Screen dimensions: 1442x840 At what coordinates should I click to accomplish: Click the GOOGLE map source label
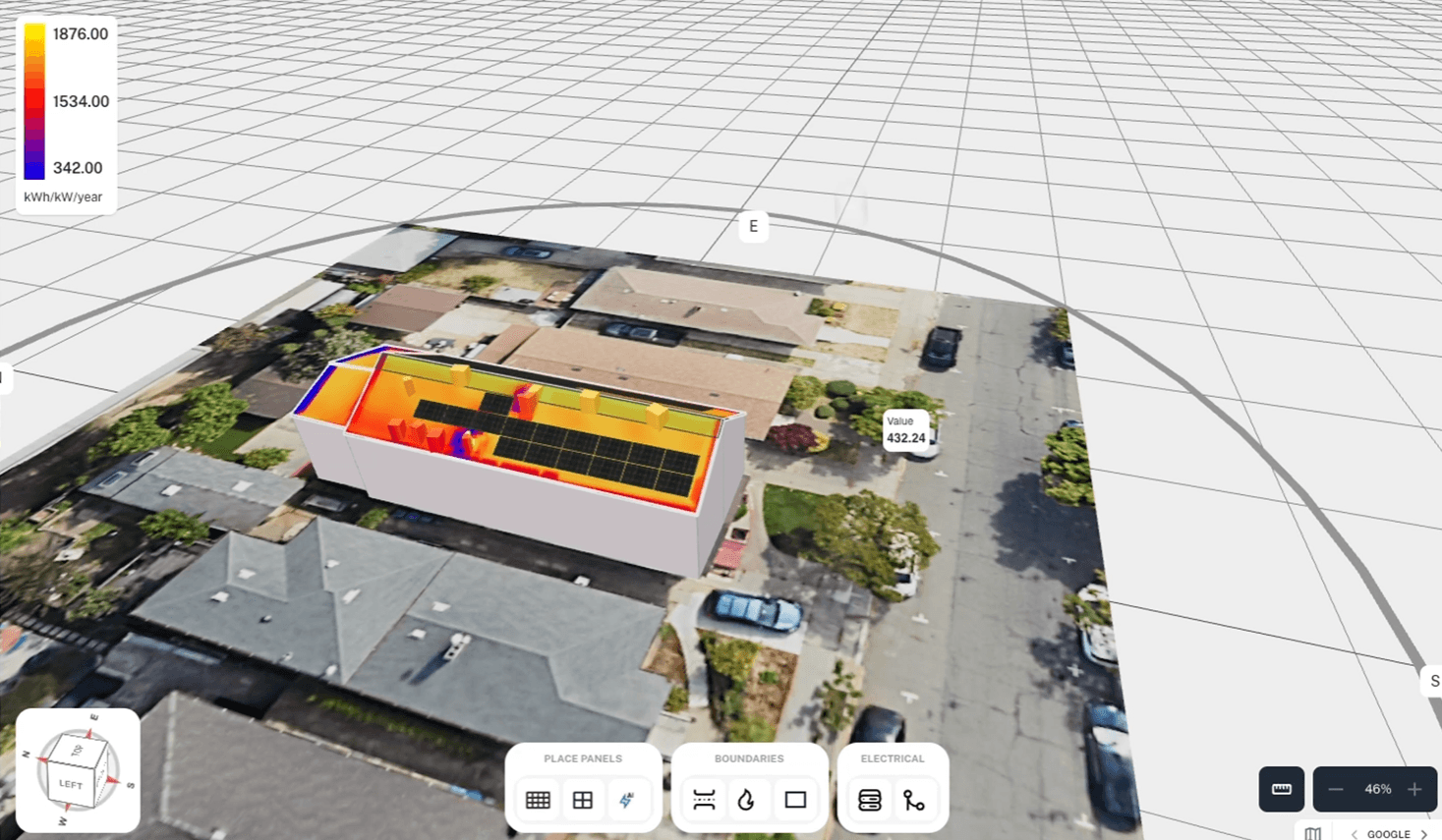coord(1388,834)
